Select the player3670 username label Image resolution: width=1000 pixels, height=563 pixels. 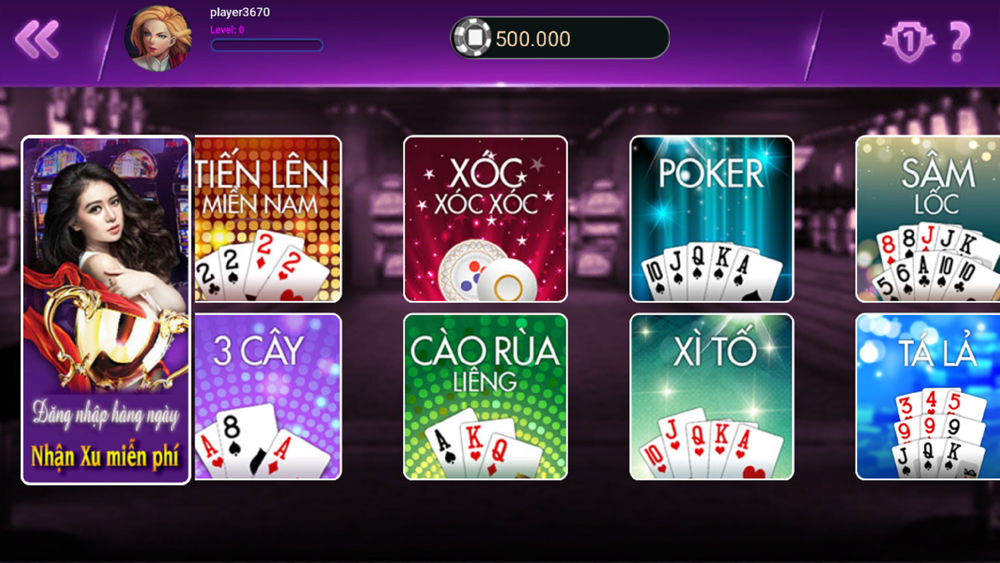240,12
